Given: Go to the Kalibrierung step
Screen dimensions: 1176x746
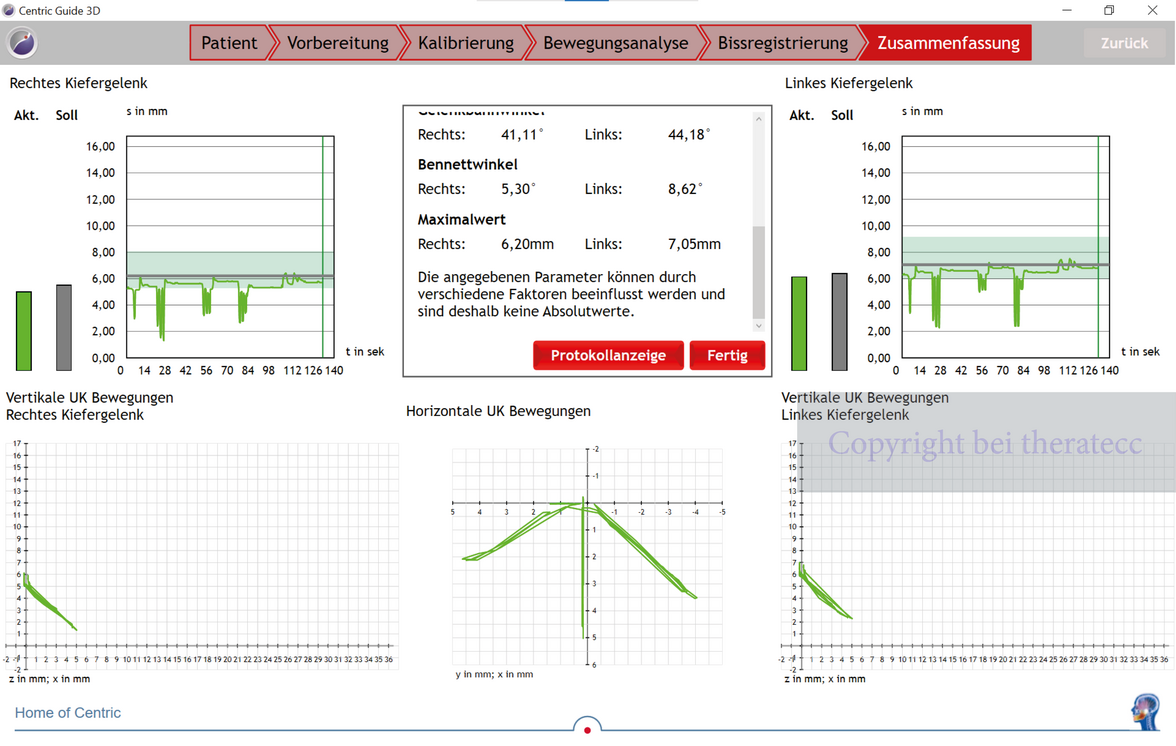Looking at the screenshot, I should point(465,43).
